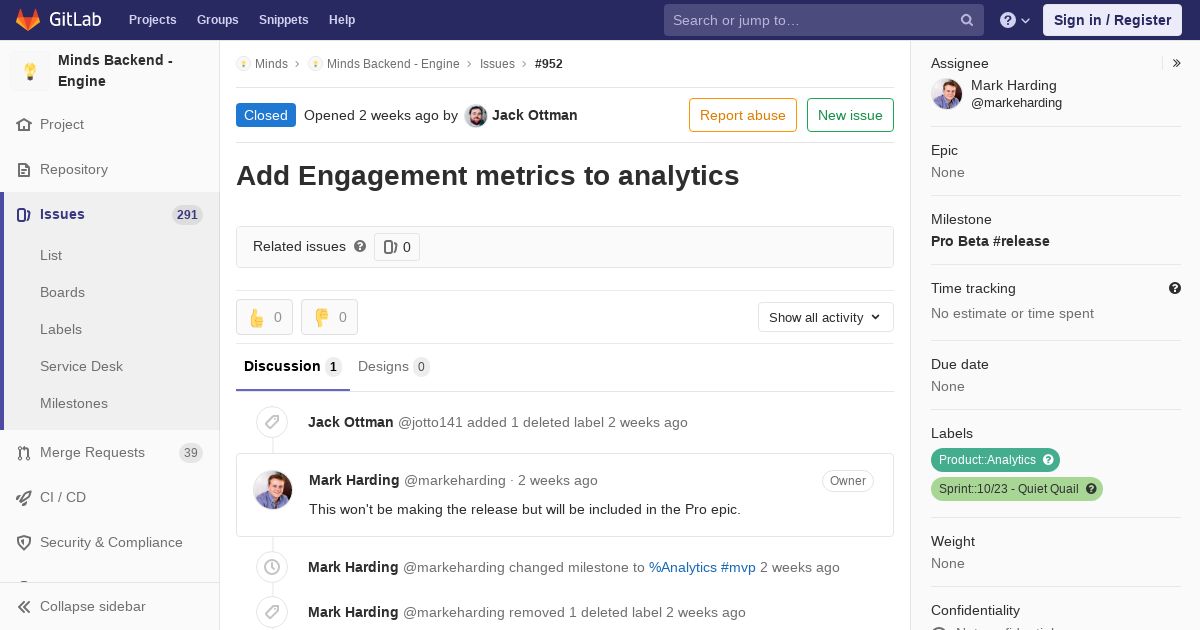
Task: Click the thumbs up reaction
Action: (264, 317)
